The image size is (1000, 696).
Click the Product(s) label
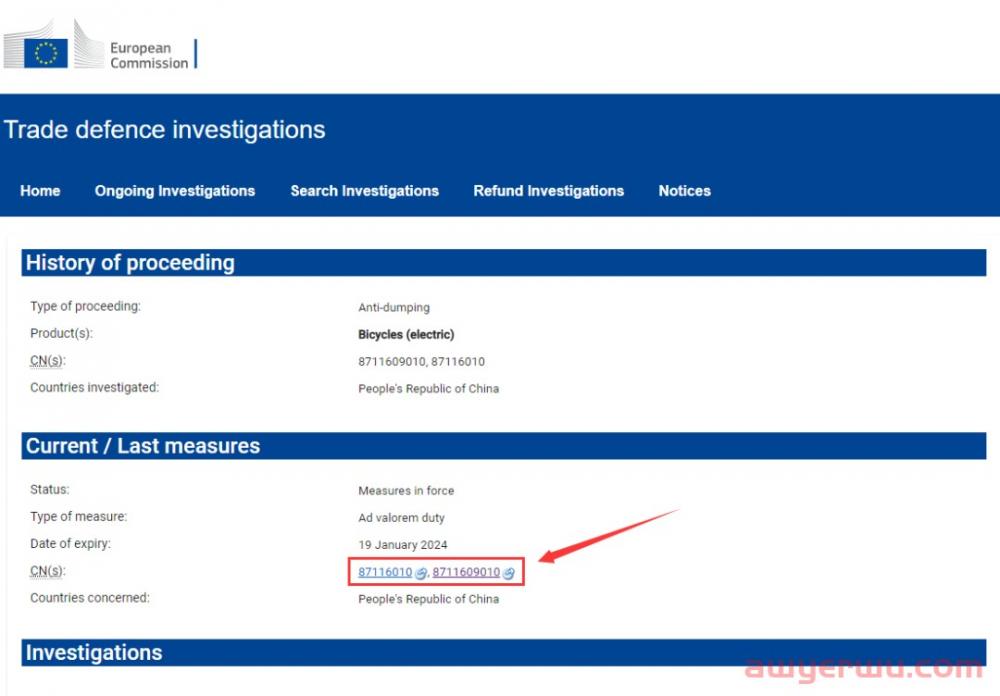point(61,333)
